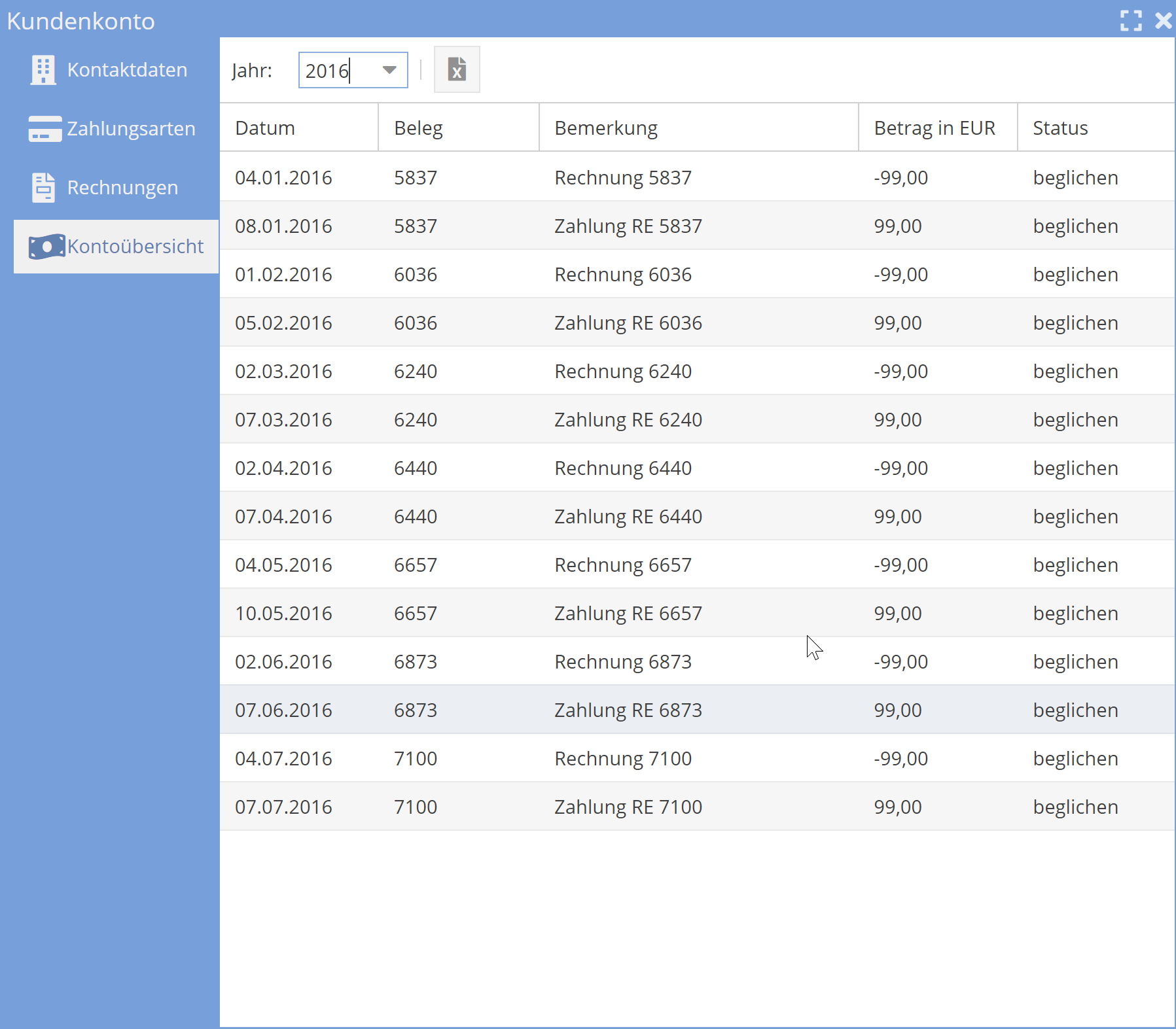Select remark Zahlung RE 6240
Image resolution: width=1176 pixels, height=1029 pixels.
point(628,420)
